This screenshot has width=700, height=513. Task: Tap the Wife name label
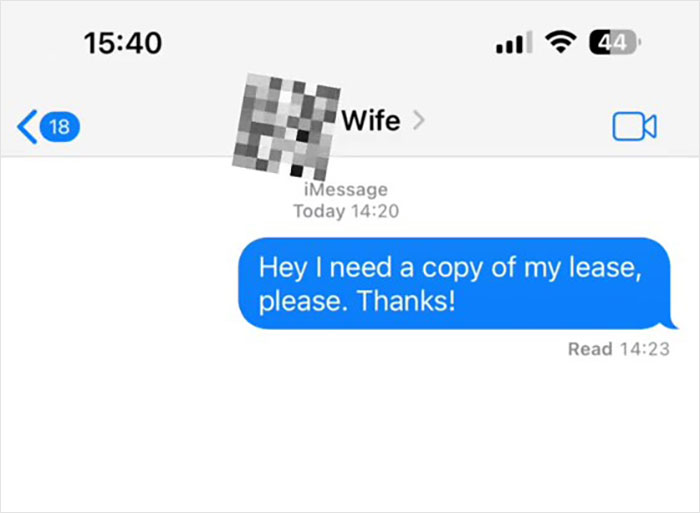click(x=371, y=121)
